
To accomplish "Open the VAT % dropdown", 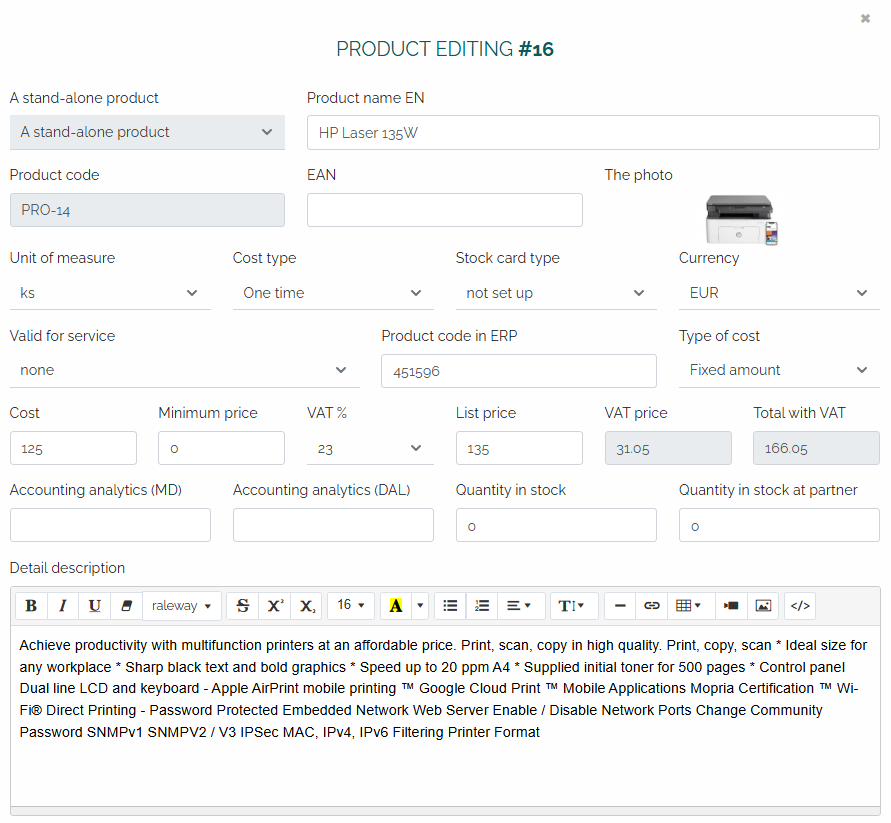I will tap(370, 449).
